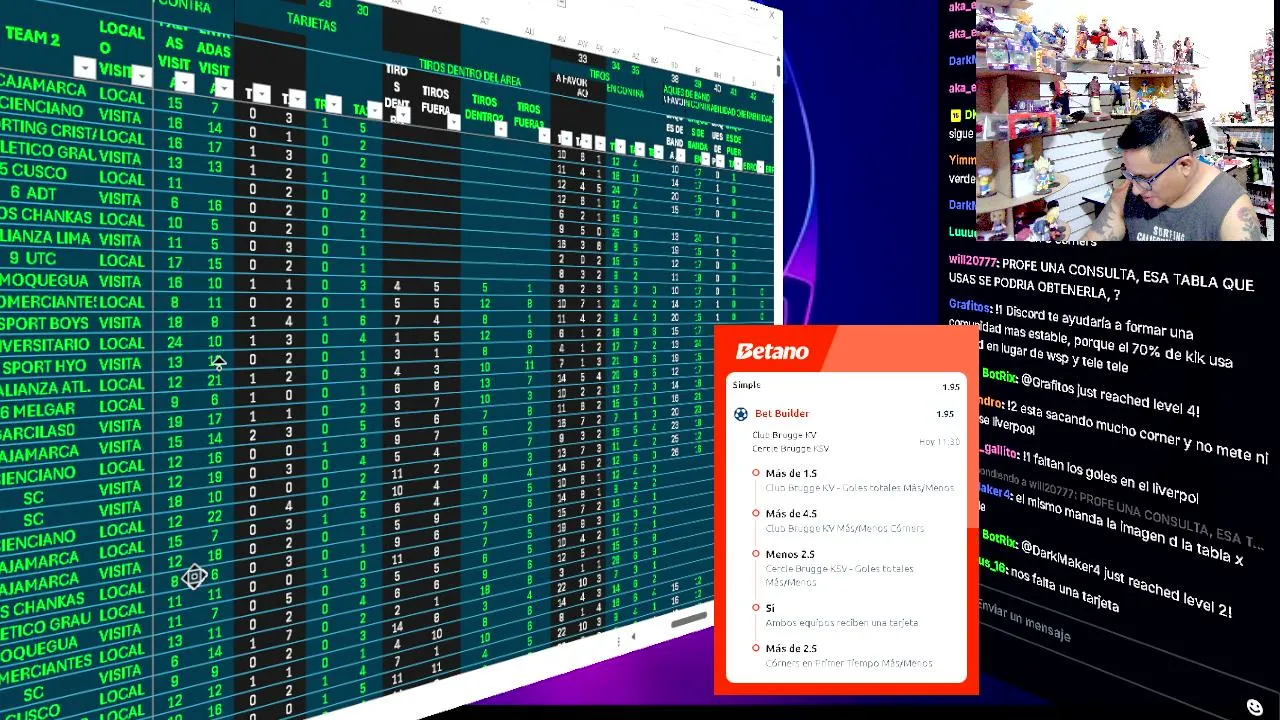Open the TIROS FUERA column filter dropdown
The height and width of the screenshot is (720, 1280).
453,122
